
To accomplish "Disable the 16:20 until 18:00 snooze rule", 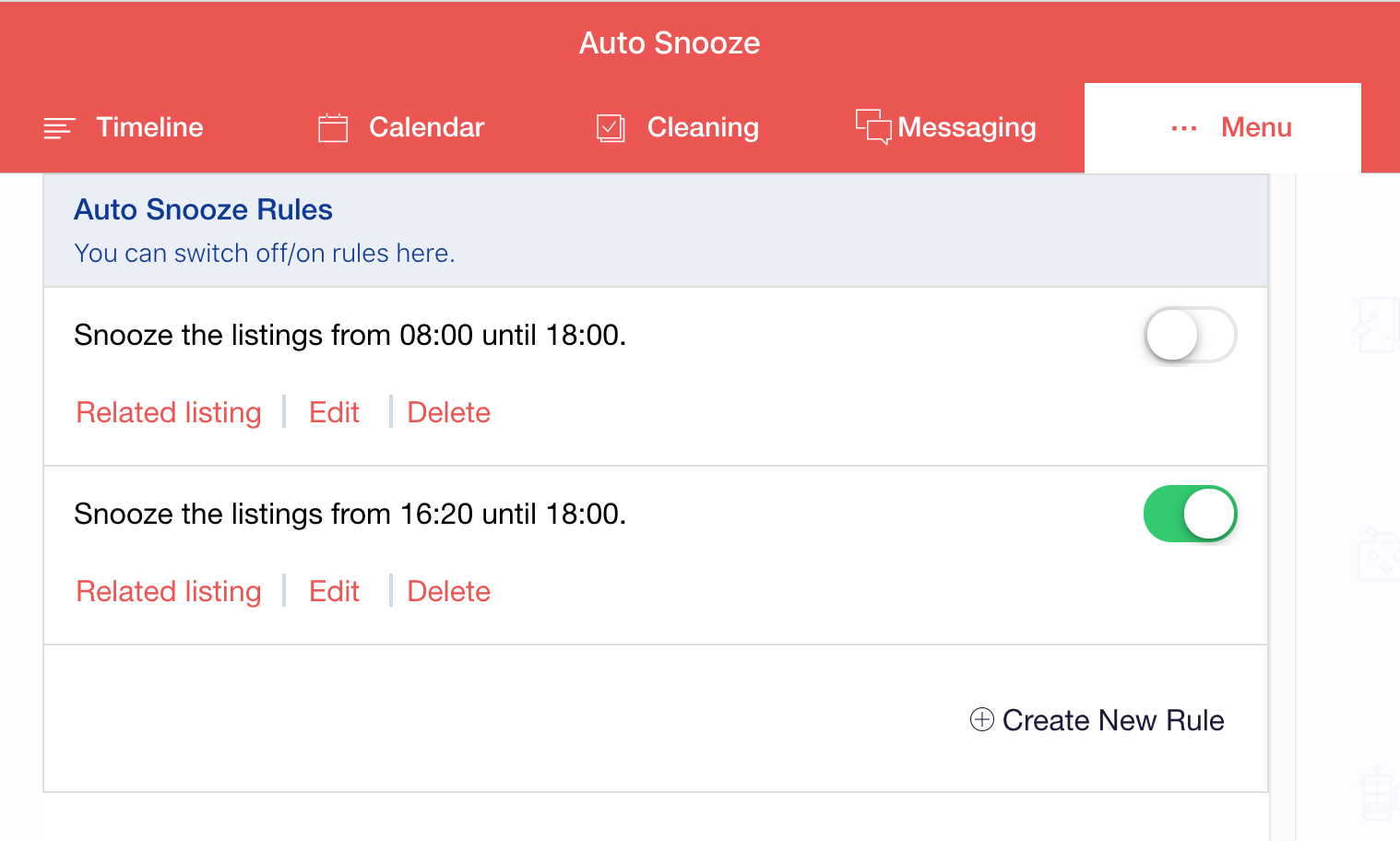I will pyautogui.click(x=1190, y=514).
